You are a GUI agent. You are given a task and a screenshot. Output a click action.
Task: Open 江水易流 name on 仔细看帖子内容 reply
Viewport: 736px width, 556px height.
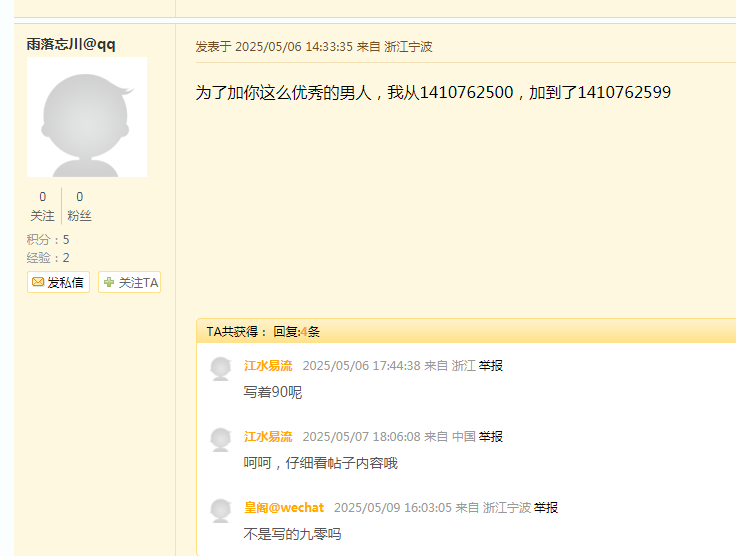[268, 437]
